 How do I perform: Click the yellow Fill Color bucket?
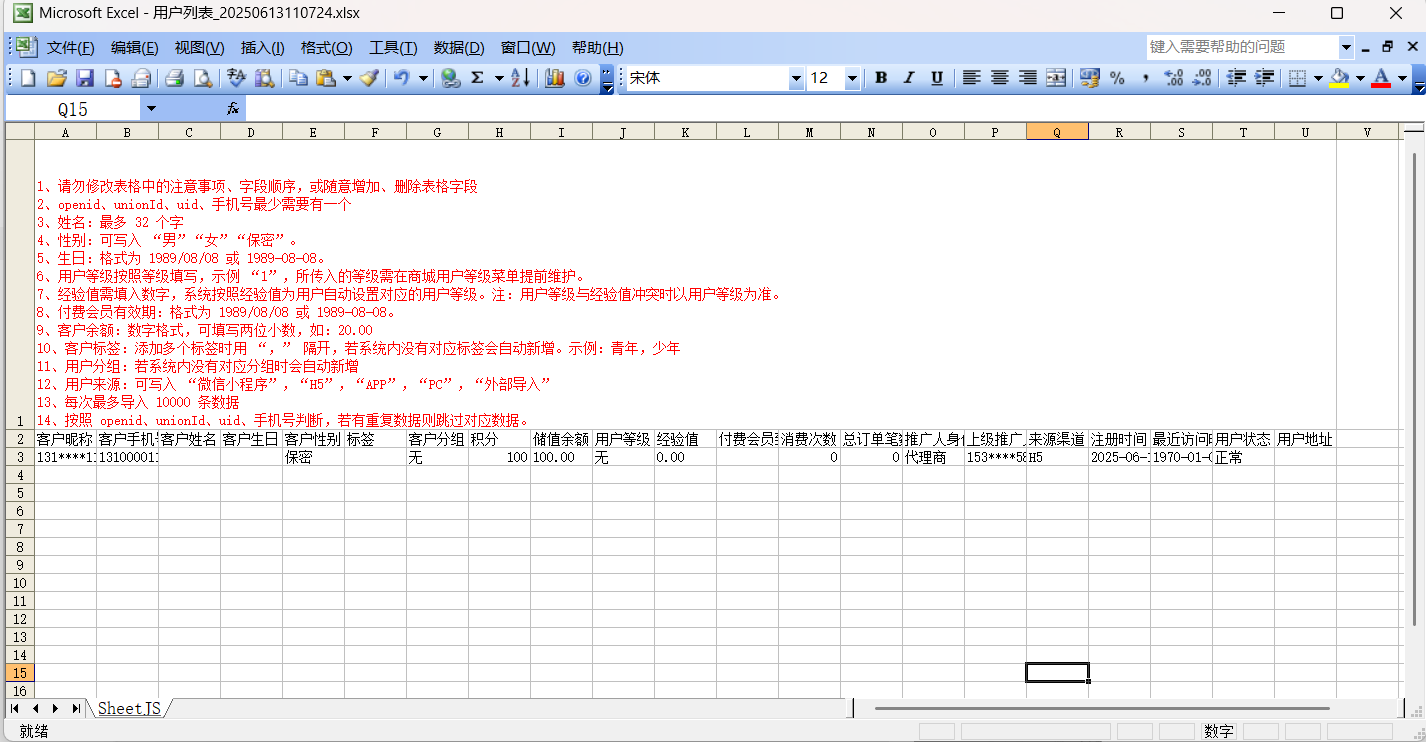pos(1340,78)
